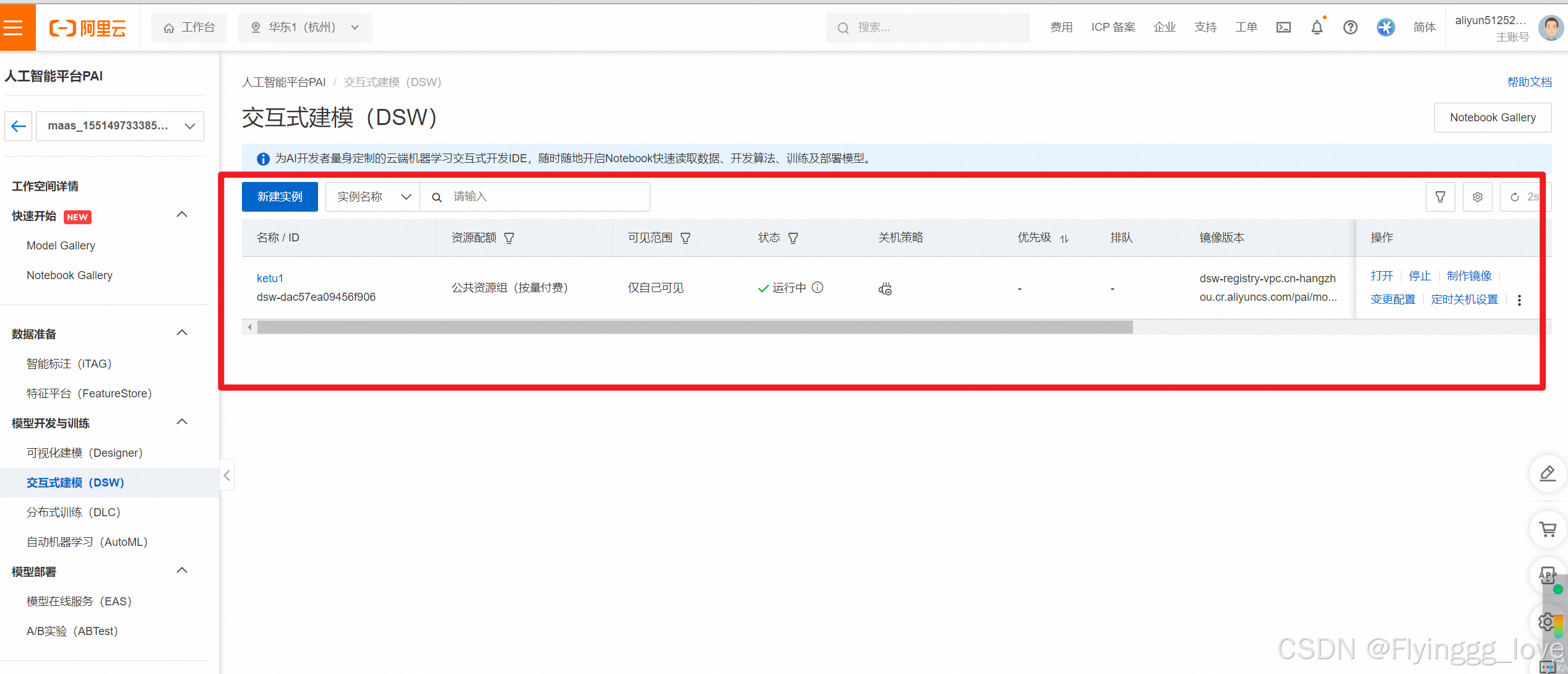Click 停止 for the ketu1 instance

point(1420,276)
